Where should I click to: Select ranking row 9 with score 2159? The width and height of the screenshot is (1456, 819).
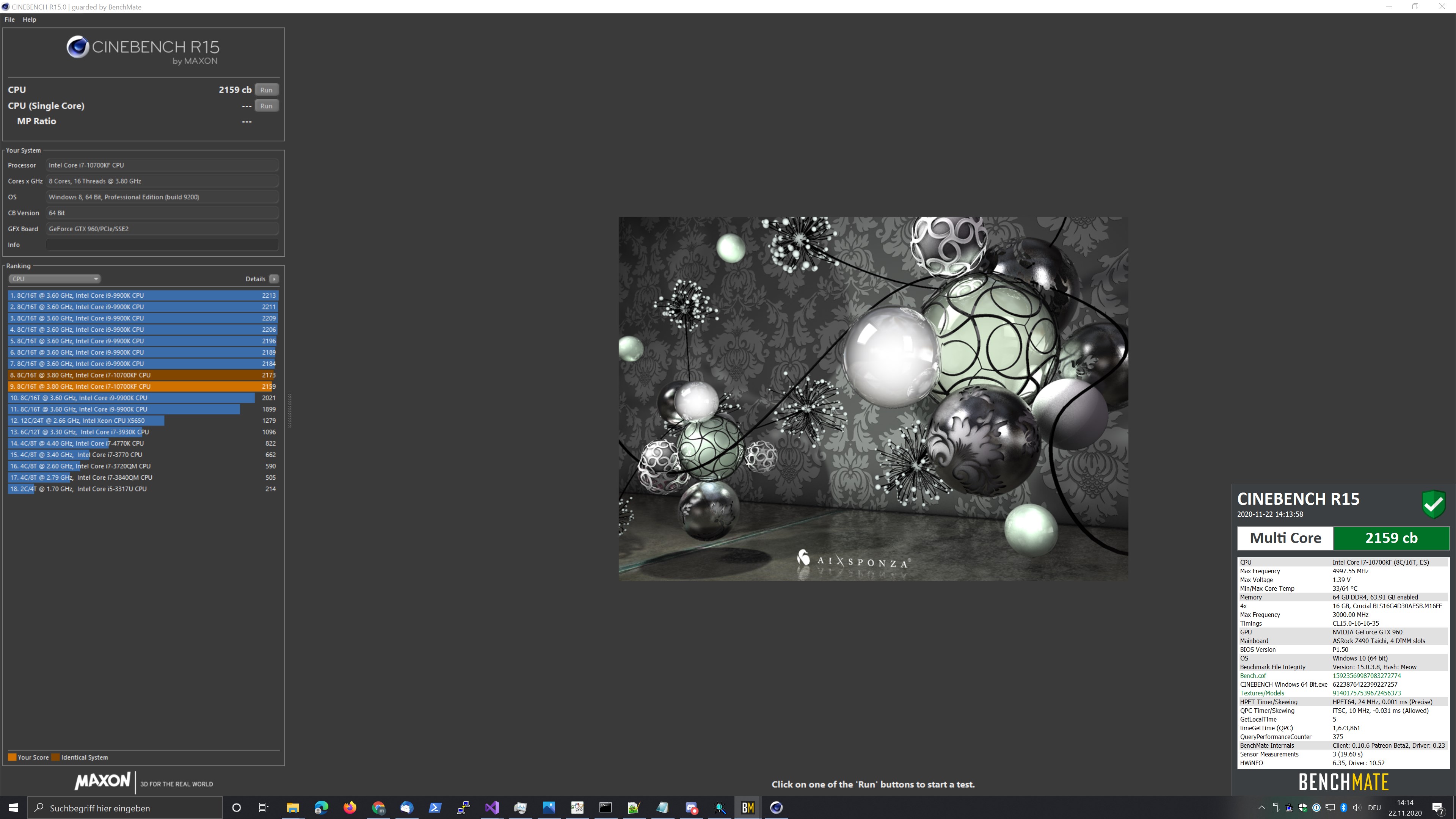click(x=143, y=386)
